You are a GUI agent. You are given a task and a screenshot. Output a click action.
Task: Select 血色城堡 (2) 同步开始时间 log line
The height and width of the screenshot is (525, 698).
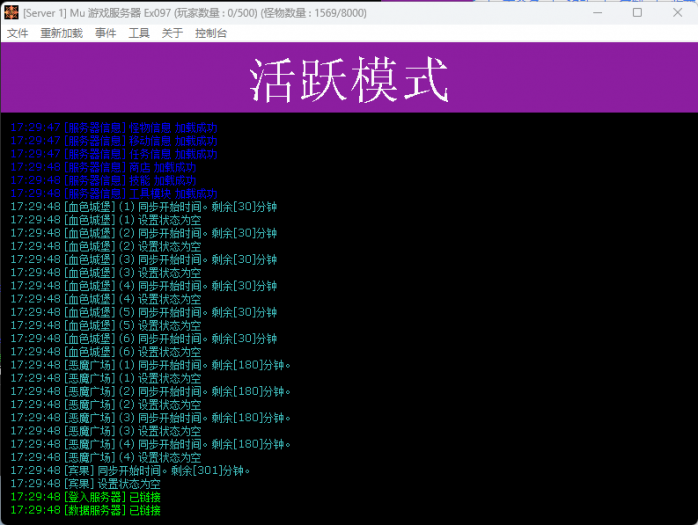(144, 233)
